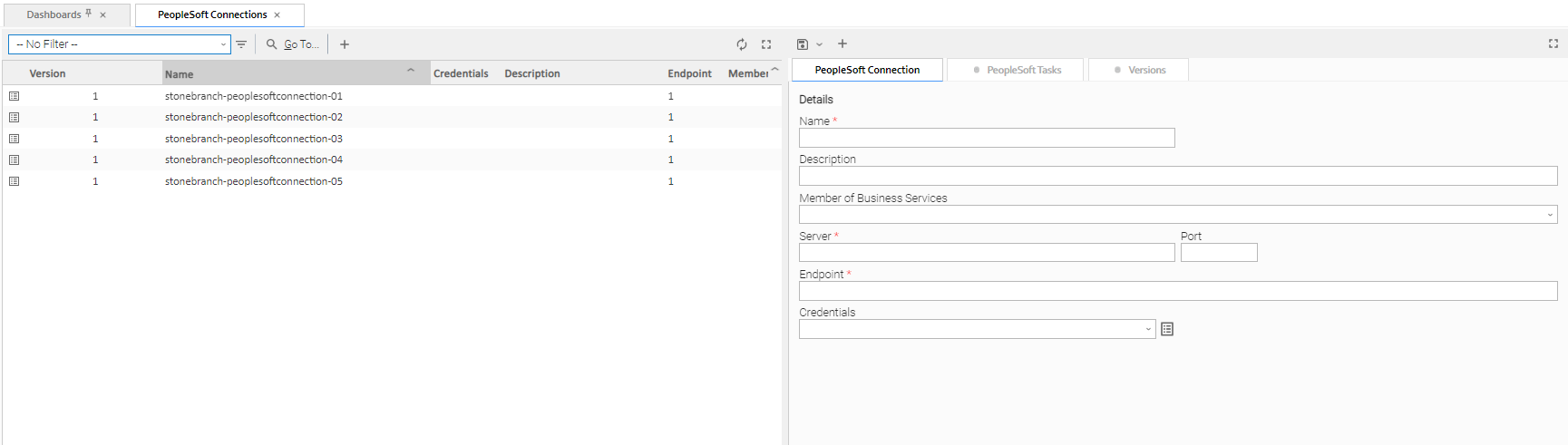The image size is (1568, 445).
Task: Click the save icon in details toolbar
Action: [803, 44]
